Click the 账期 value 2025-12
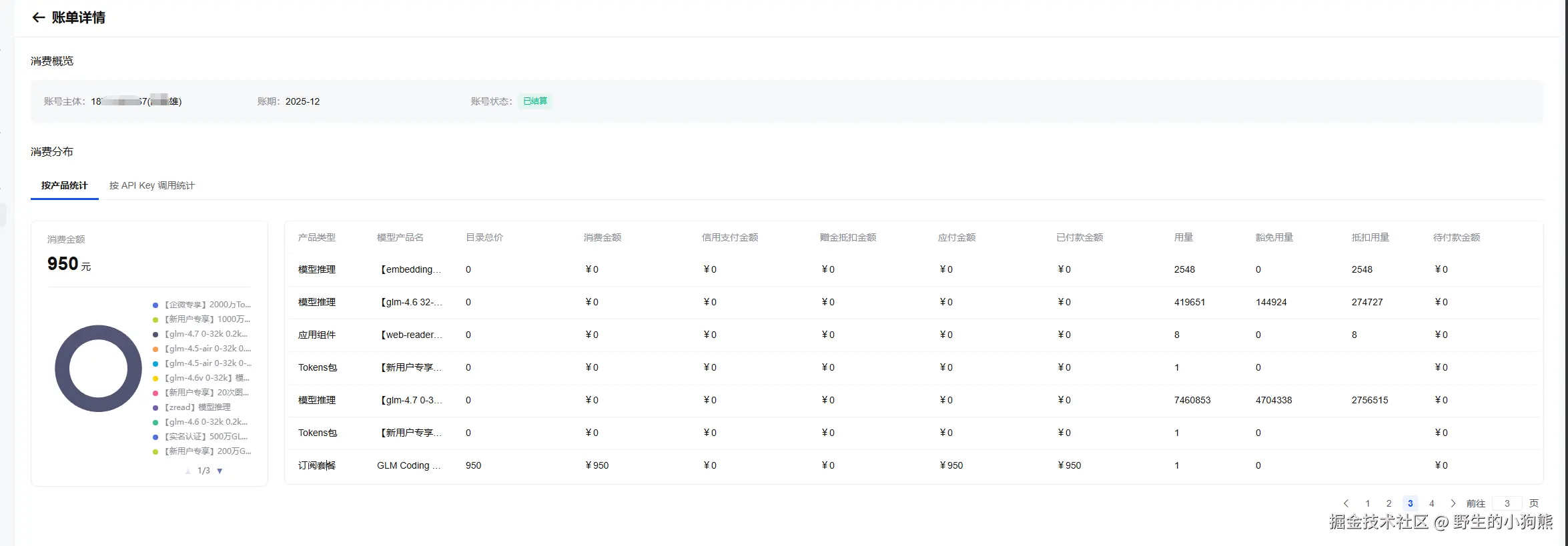 click(302, 101)
